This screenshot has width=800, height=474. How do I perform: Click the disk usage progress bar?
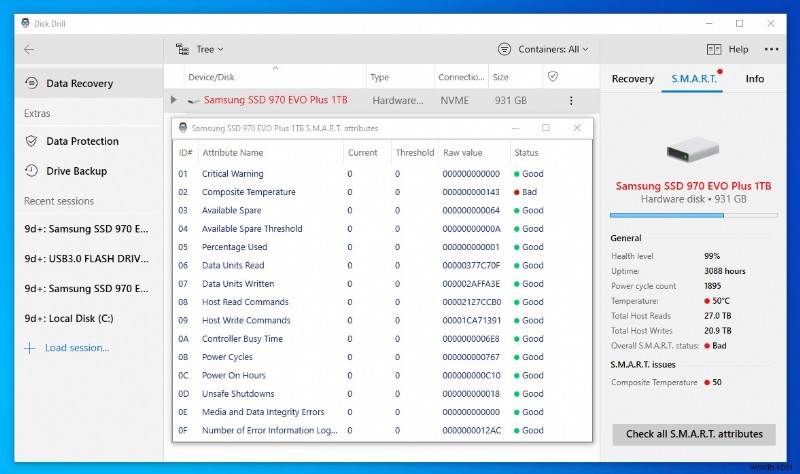click(x=694, y=215)
